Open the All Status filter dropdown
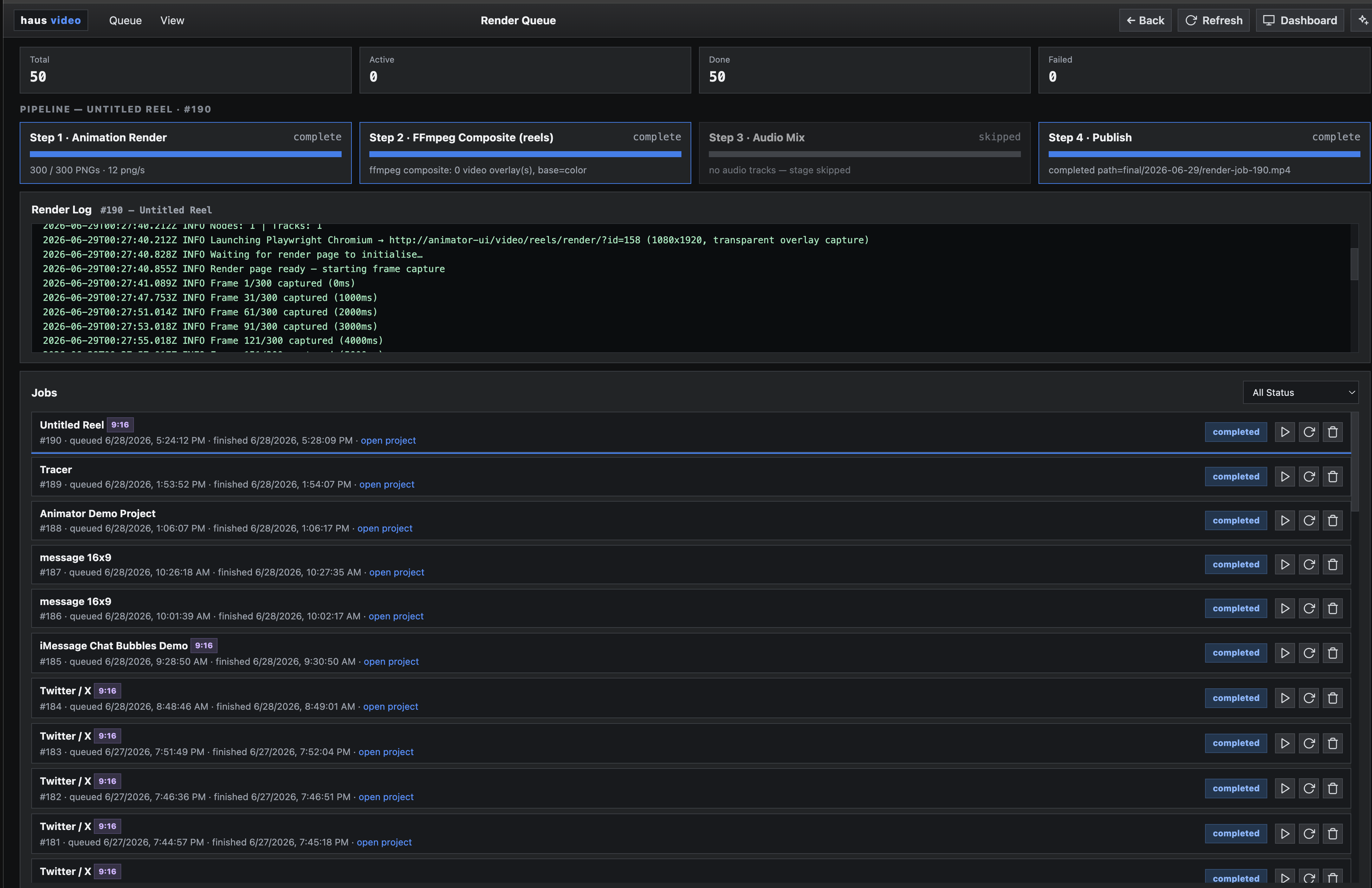 1301,392
